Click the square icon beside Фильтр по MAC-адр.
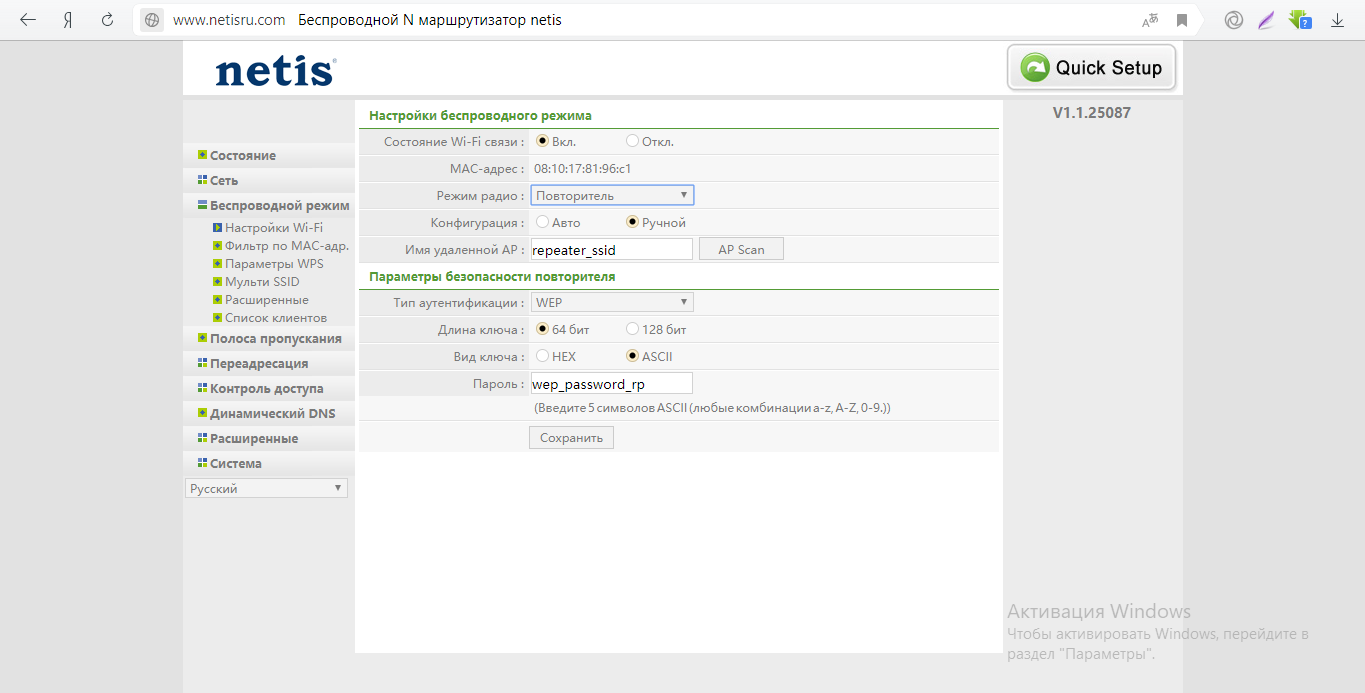 point(216,245)
